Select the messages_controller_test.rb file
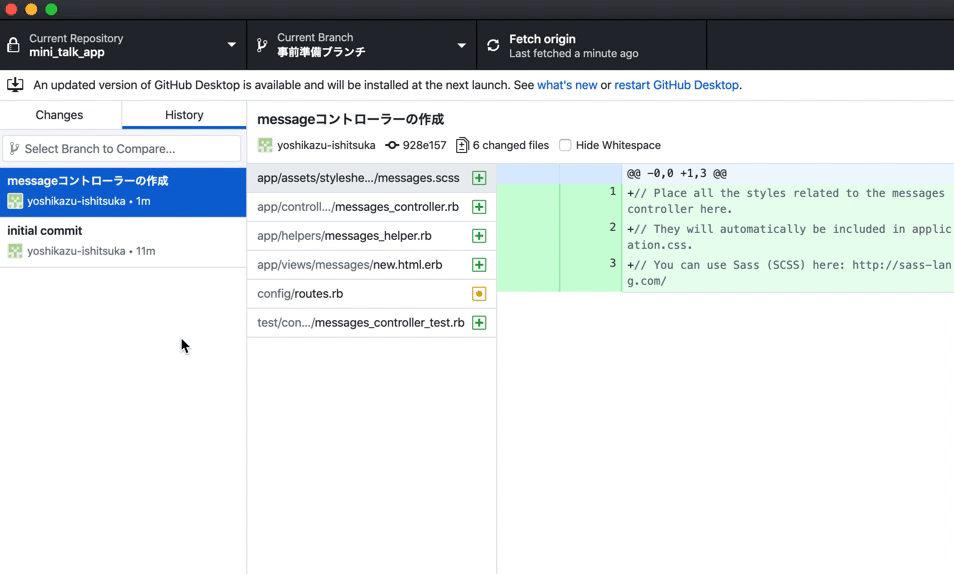Viewport: 954px width, 574px height. 371,323
